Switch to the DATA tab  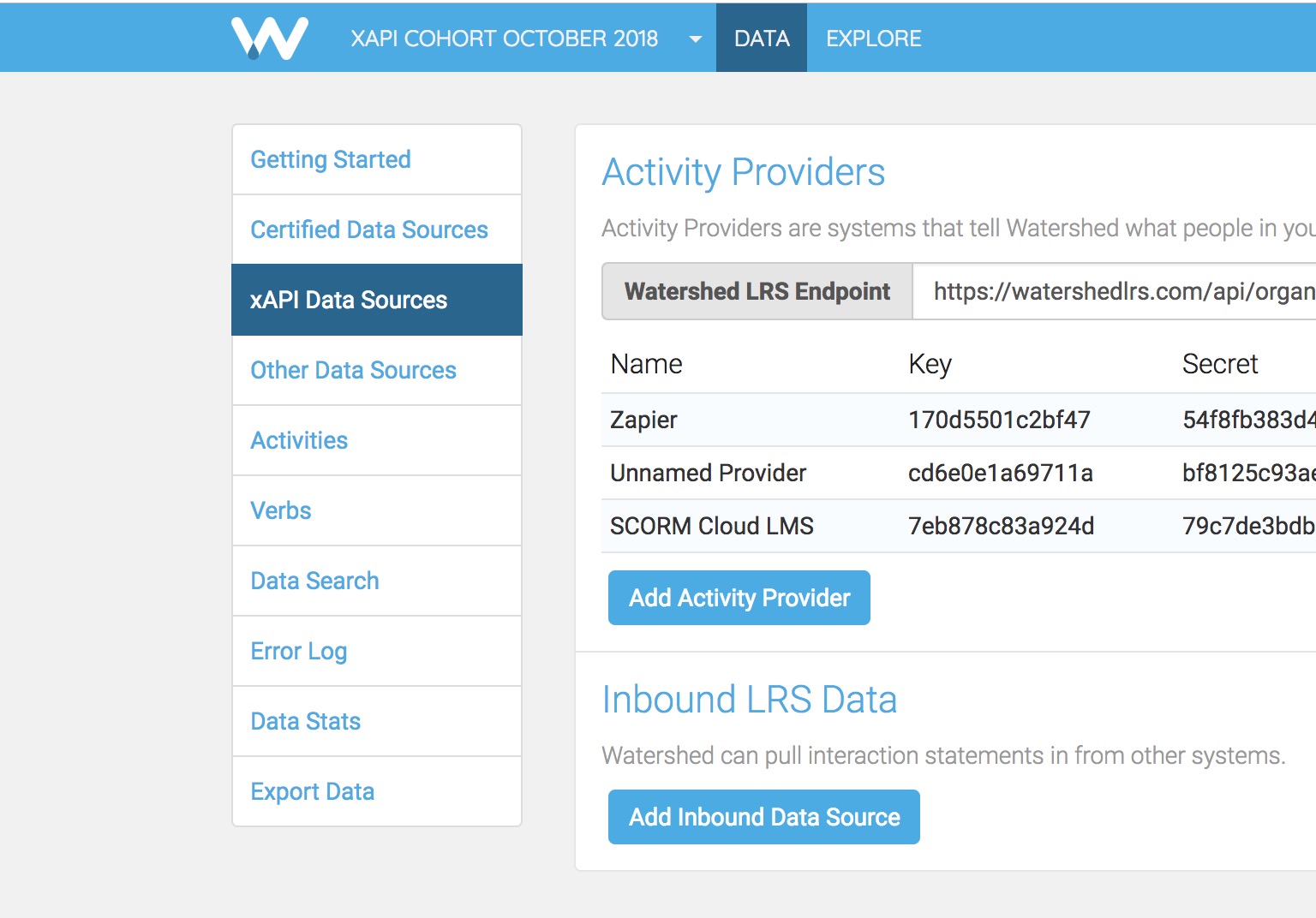coord(761,39)
